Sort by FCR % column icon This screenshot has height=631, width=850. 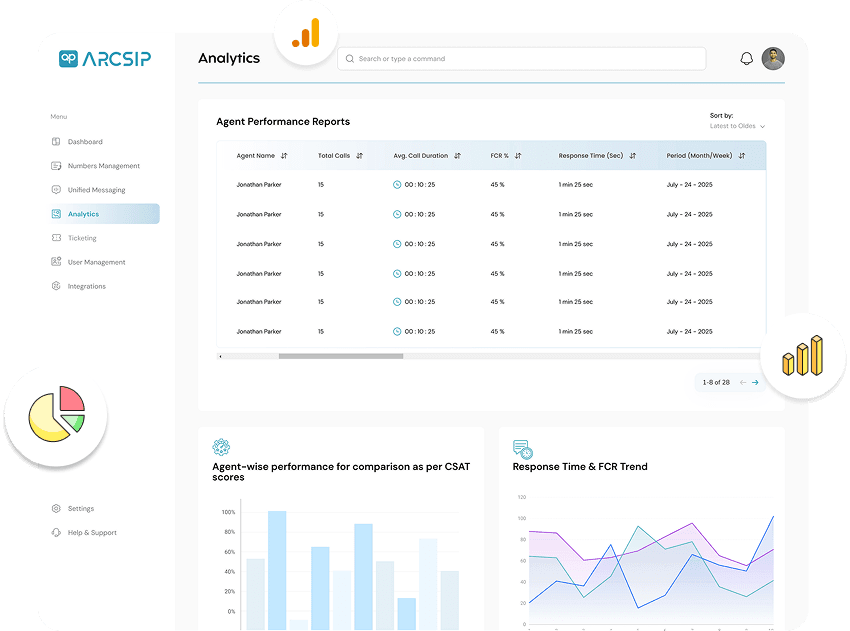point(519,156)
